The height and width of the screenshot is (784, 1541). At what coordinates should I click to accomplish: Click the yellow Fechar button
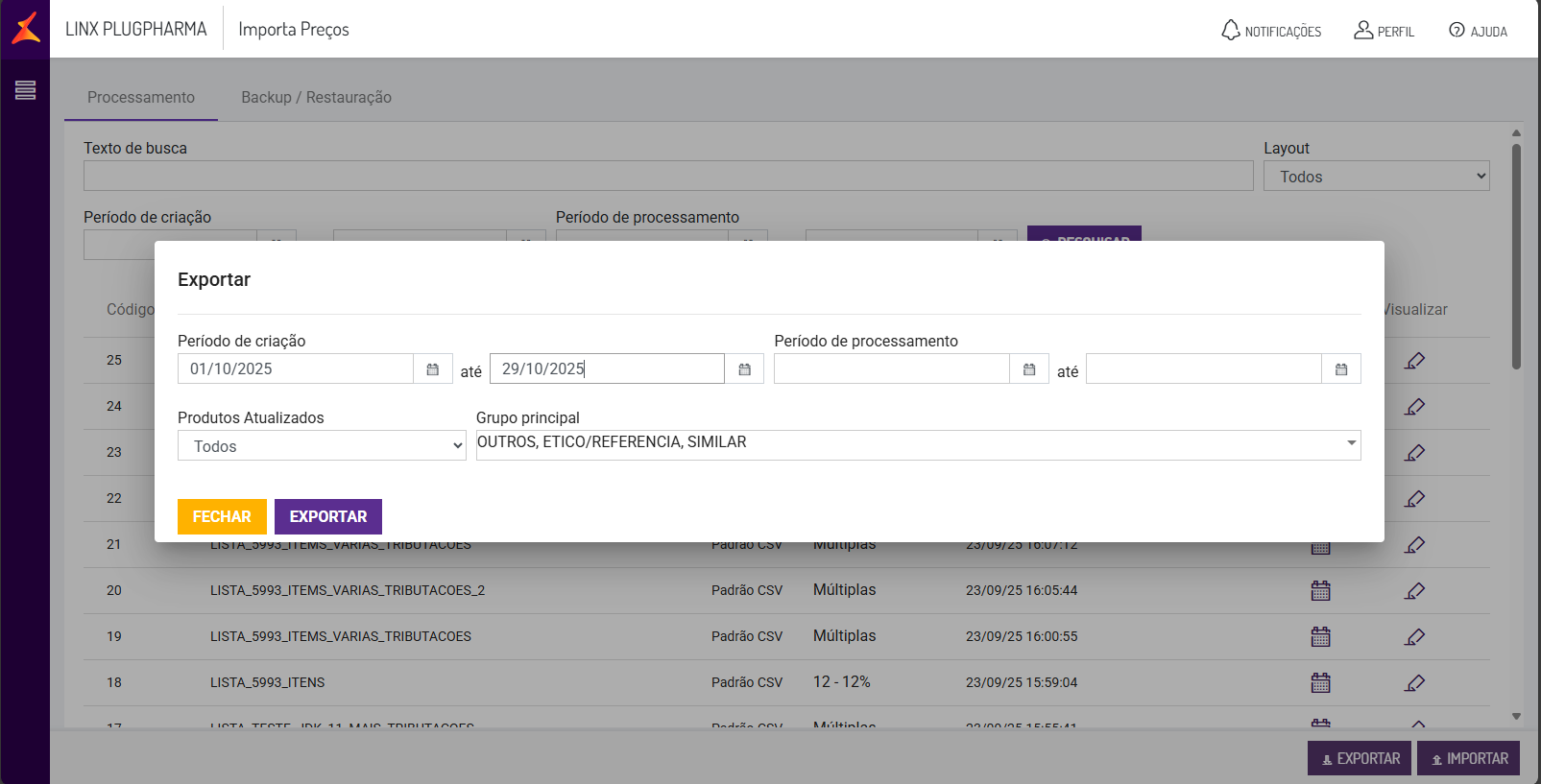coord(222,516)
